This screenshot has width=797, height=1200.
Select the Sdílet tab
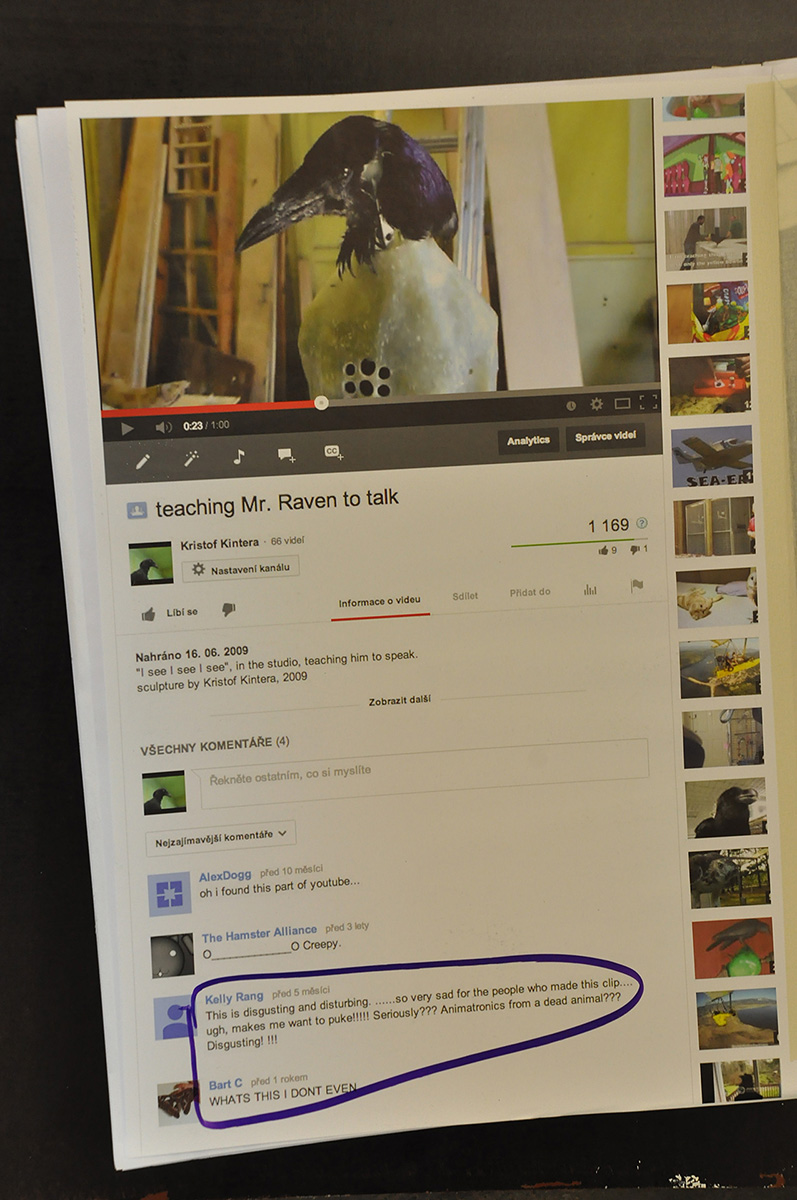click(x=465, y=596)
